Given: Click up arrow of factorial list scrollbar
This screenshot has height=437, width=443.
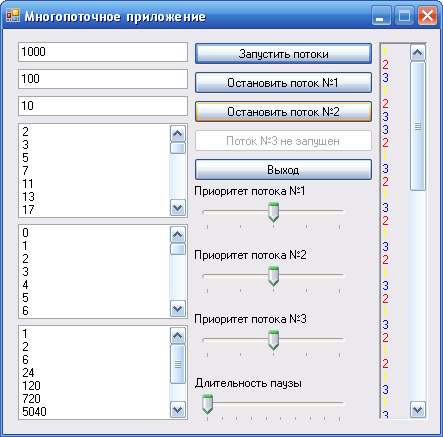Looking at the screenshot, I should pos(178,336).
